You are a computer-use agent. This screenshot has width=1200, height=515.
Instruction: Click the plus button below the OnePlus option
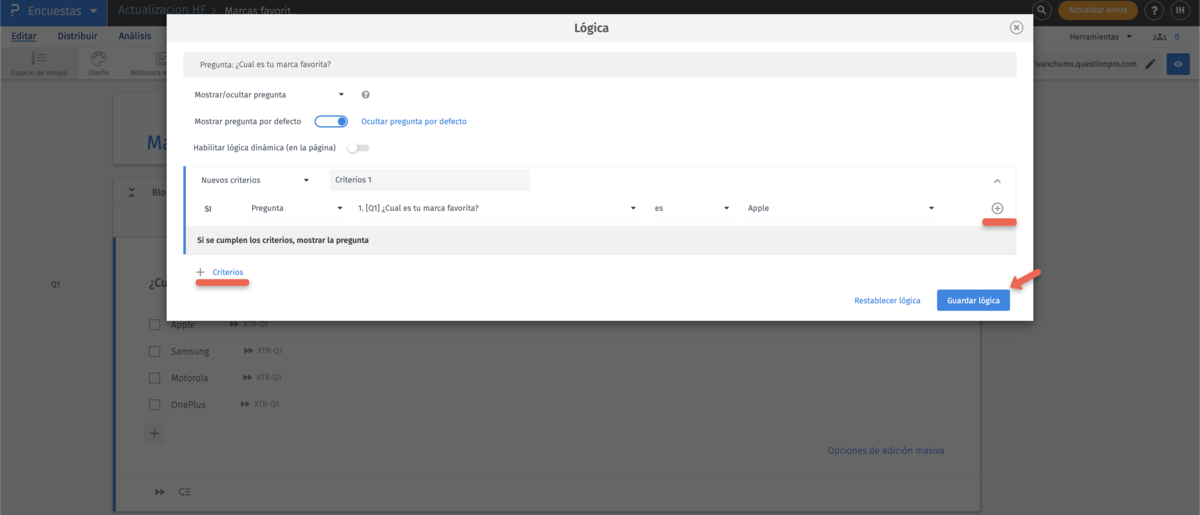[154, 434]
